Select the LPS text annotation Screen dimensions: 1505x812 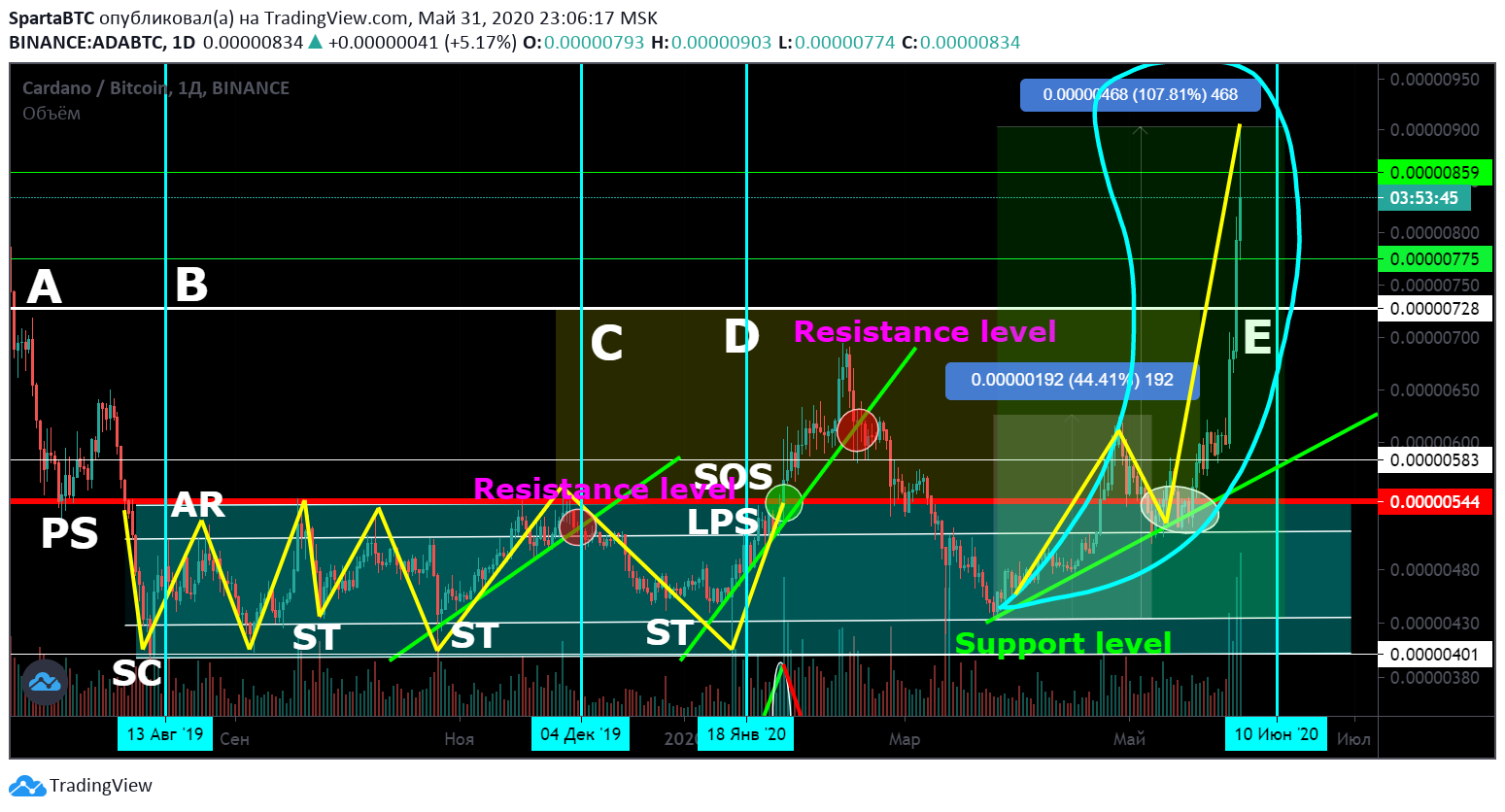[723, 522]
